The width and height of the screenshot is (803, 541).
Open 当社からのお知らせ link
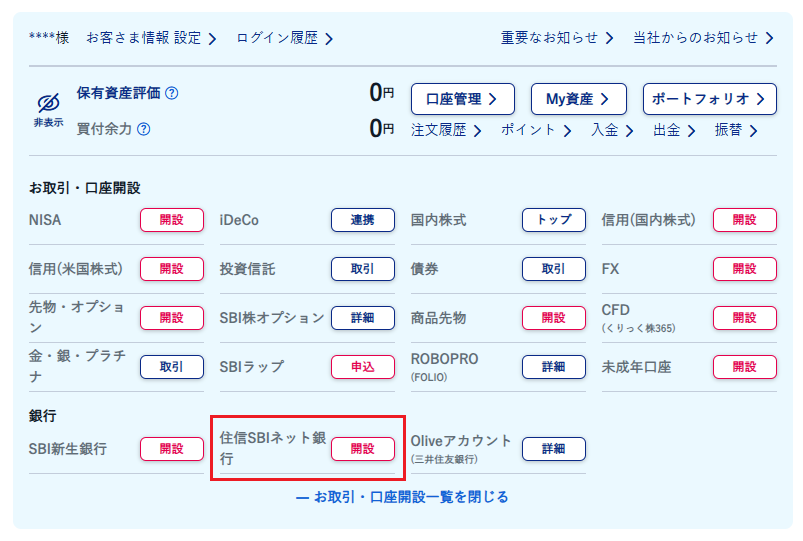[x=704, y=38]
